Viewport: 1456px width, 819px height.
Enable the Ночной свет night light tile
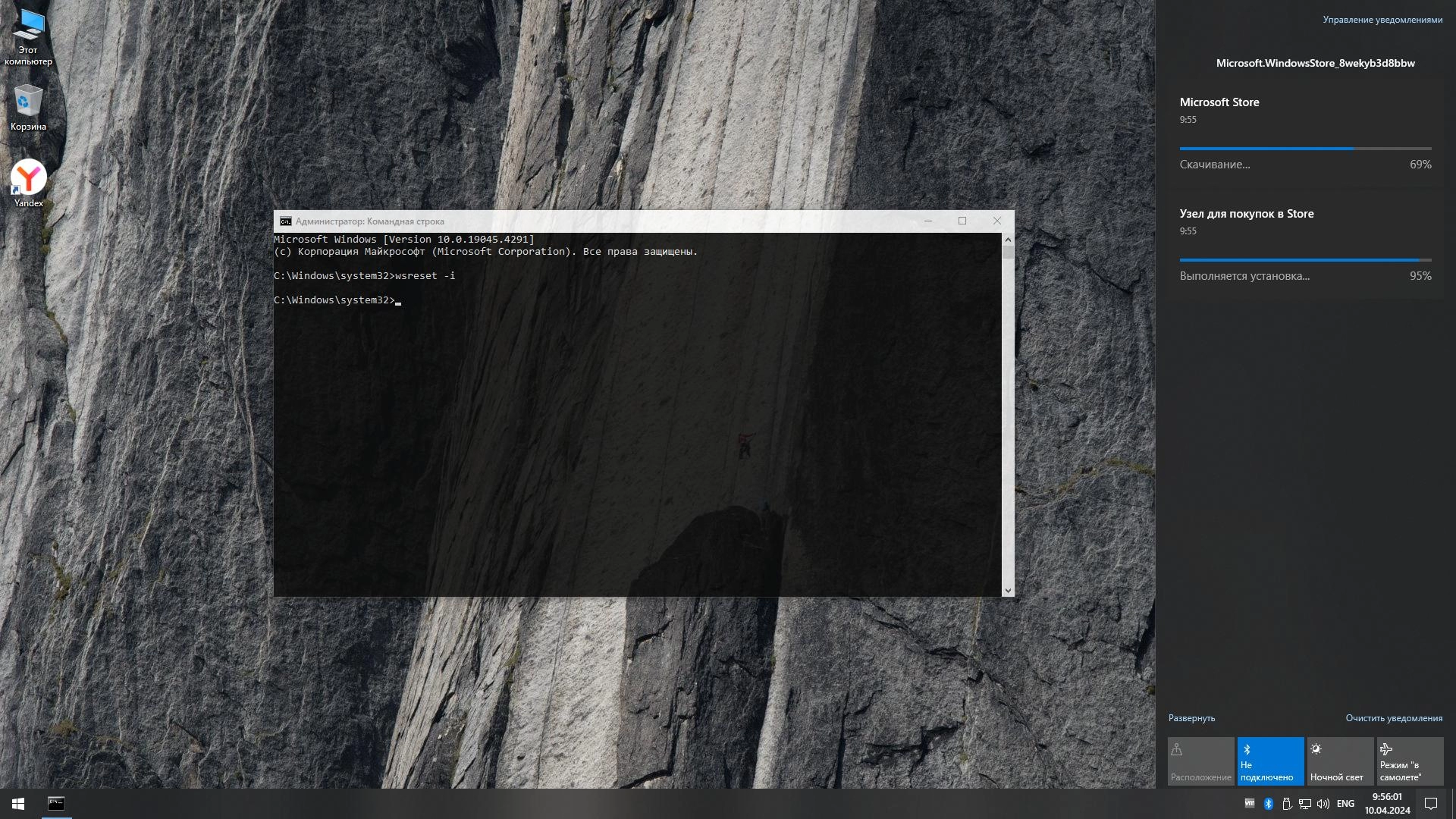(1340, 761)
